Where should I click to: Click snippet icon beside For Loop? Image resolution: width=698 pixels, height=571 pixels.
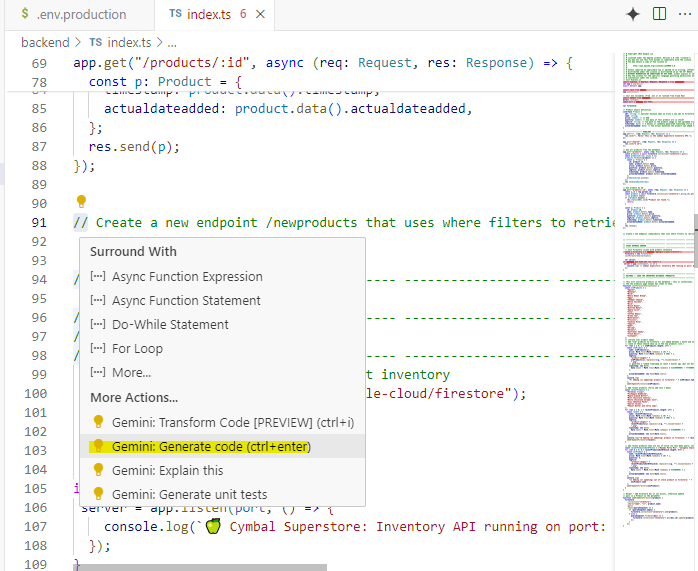coord(98,348)
